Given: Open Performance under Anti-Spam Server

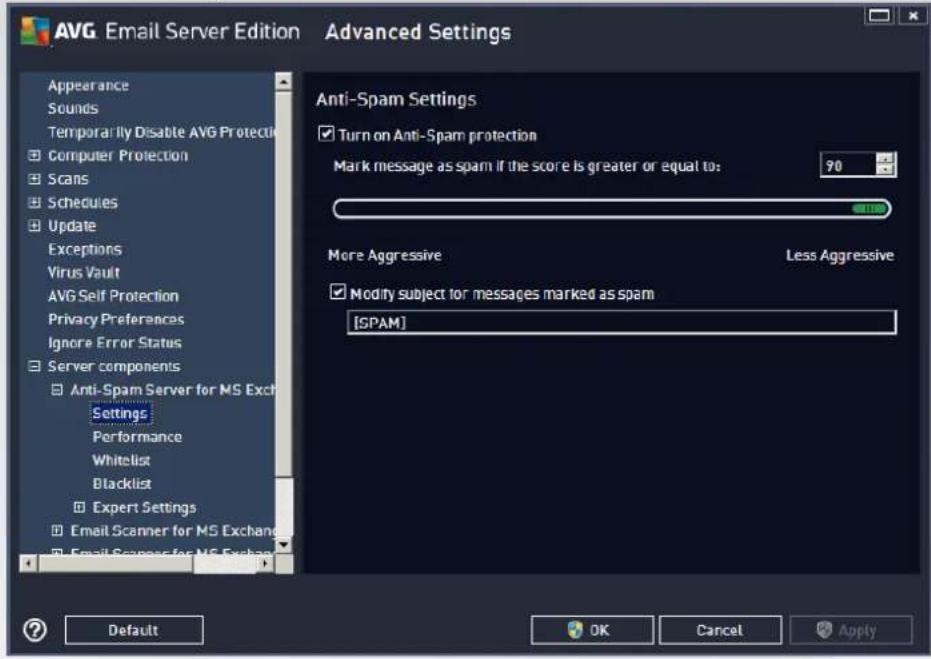Looking at the screenshot, I should [137, 436].
